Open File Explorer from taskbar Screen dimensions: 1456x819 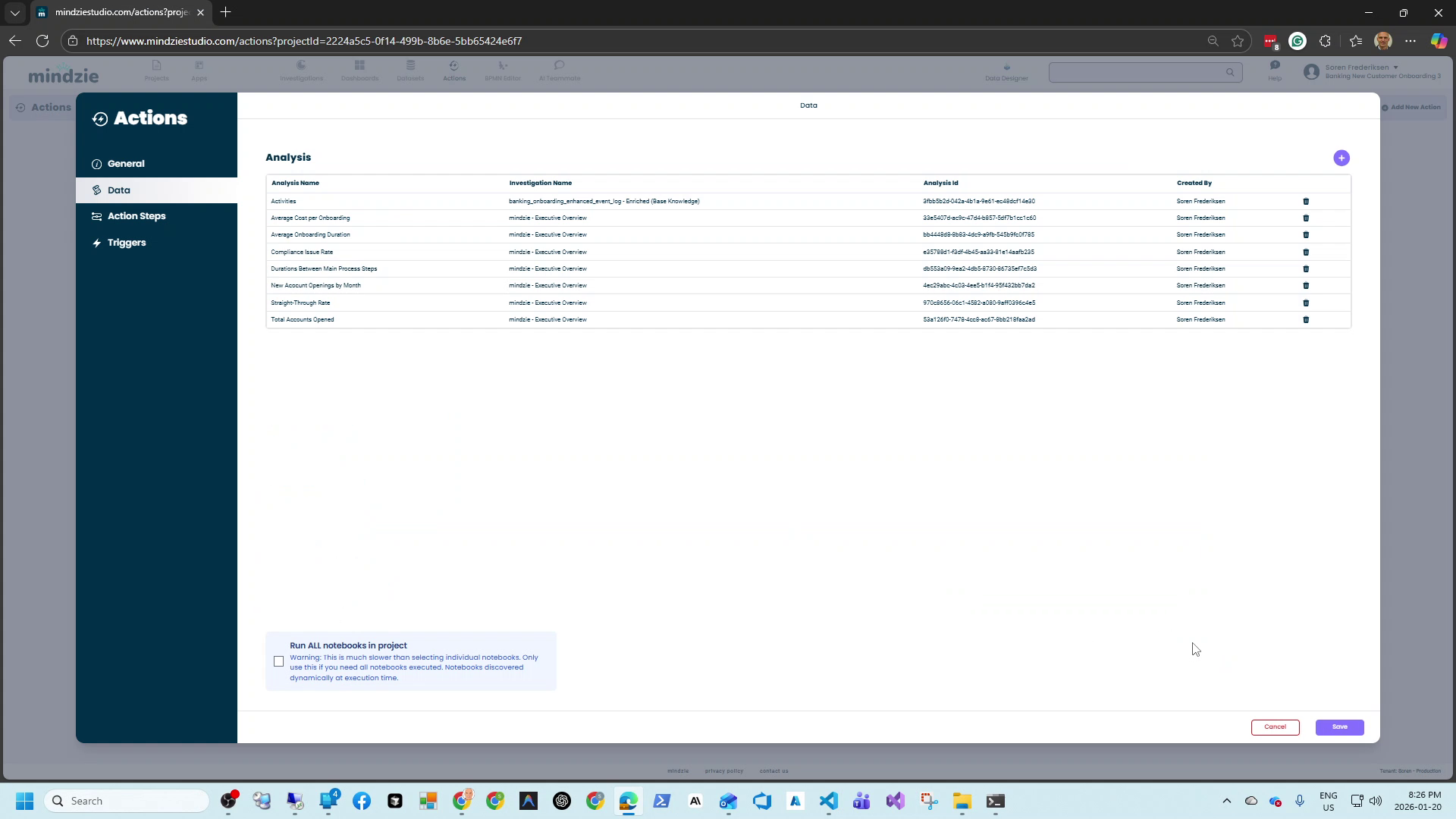click(x=962, y=801)
